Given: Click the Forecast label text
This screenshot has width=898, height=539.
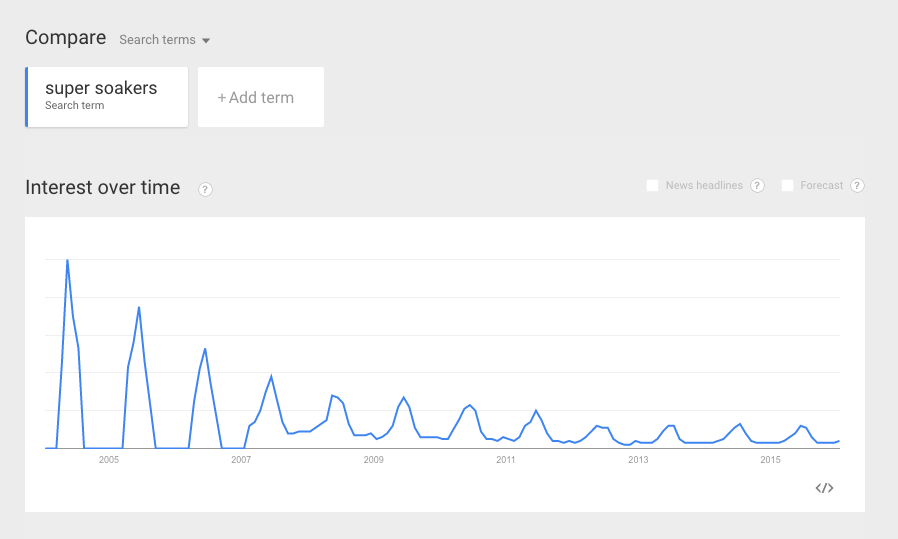Looking at the screenshot, I should tap(821, 186).
